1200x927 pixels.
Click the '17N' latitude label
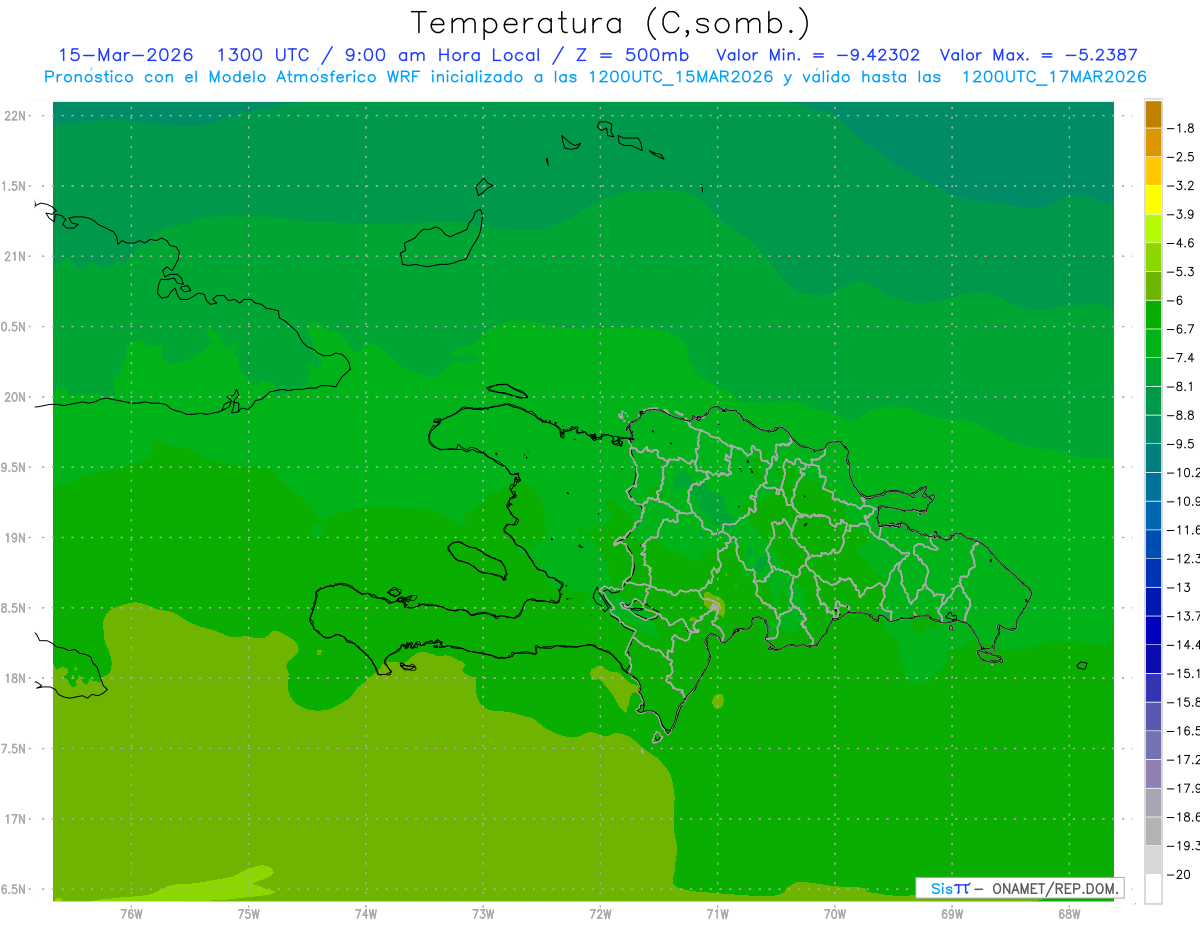click(x=17, y=819)
